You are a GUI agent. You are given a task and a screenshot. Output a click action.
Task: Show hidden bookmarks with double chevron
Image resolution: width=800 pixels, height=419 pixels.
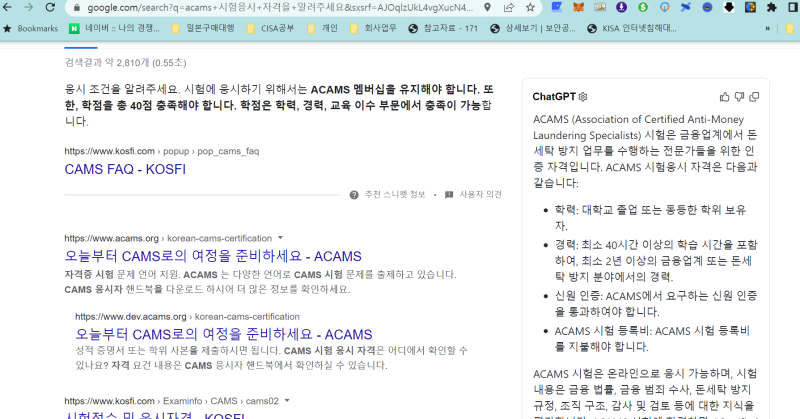[767, 29]
